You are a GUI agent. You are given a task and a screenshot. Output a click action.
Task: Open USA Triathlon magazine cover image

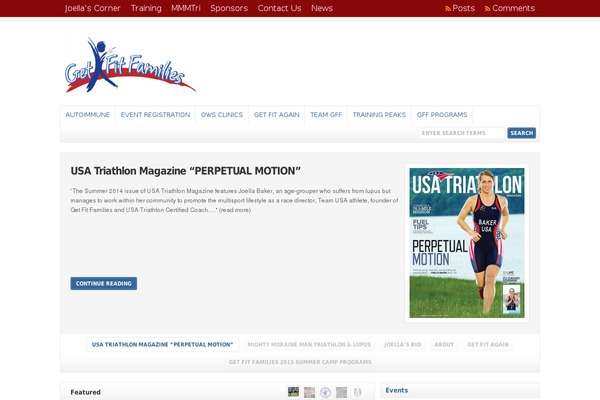[x=467, y=243]
